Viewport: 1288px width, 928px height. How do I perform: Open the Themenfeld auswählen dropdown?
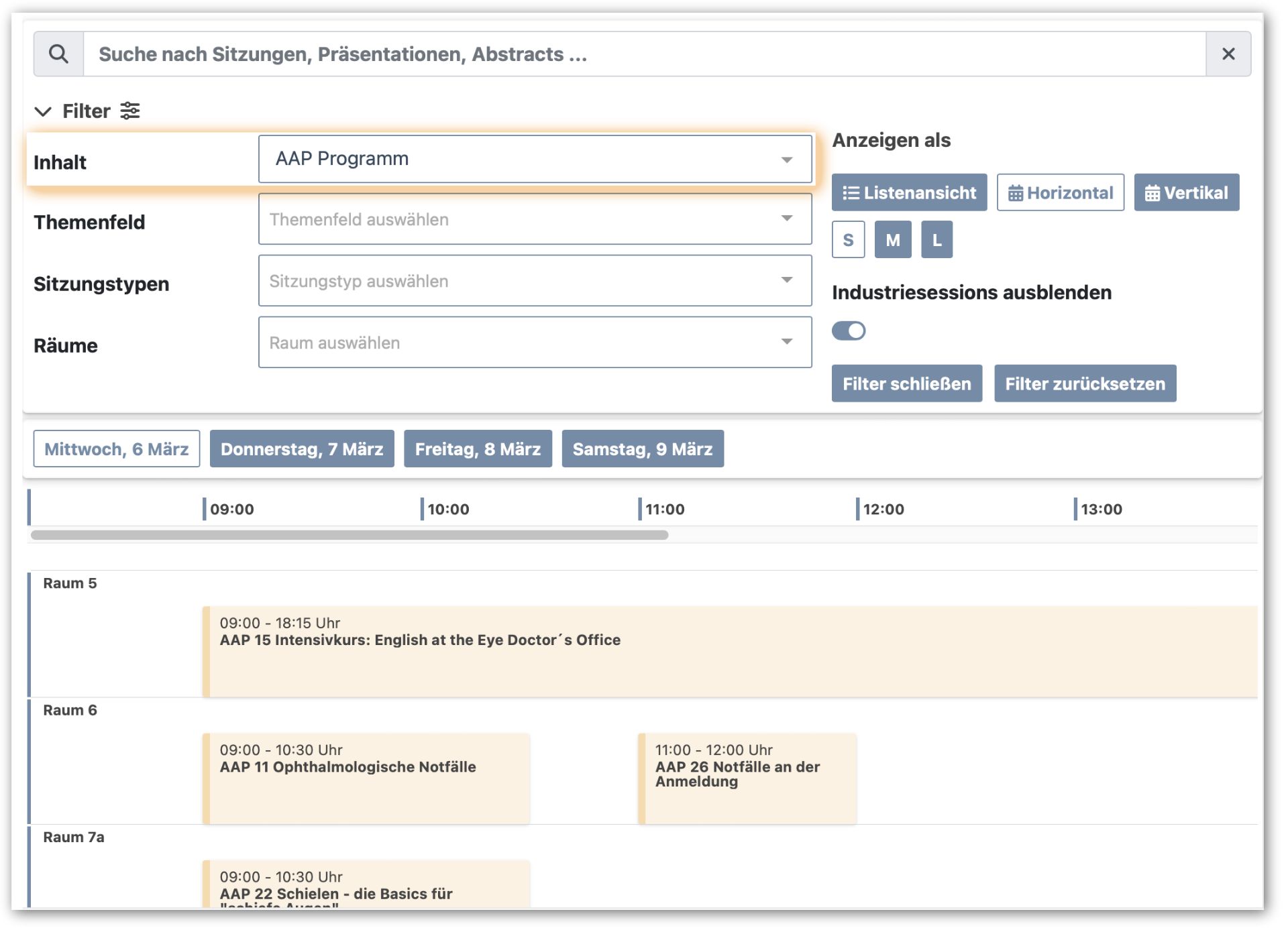(x=535, y=219)
